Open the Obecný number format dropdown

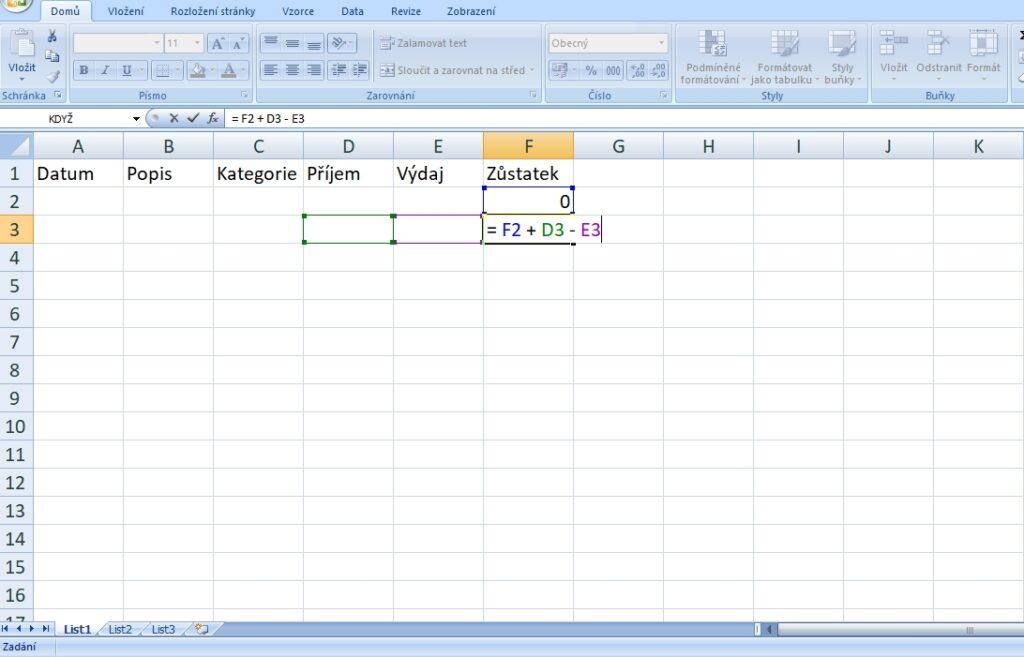coord(661,43)
